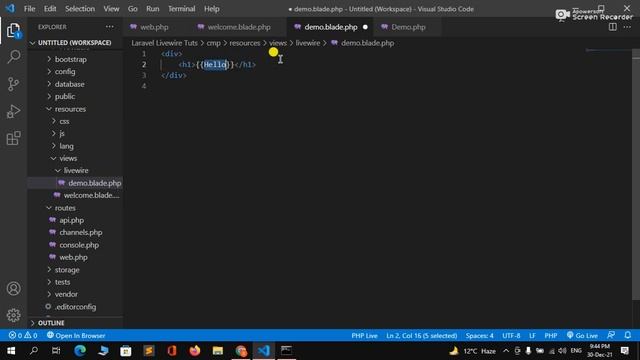Open Sublime Text from taskbar

point(149,351)
